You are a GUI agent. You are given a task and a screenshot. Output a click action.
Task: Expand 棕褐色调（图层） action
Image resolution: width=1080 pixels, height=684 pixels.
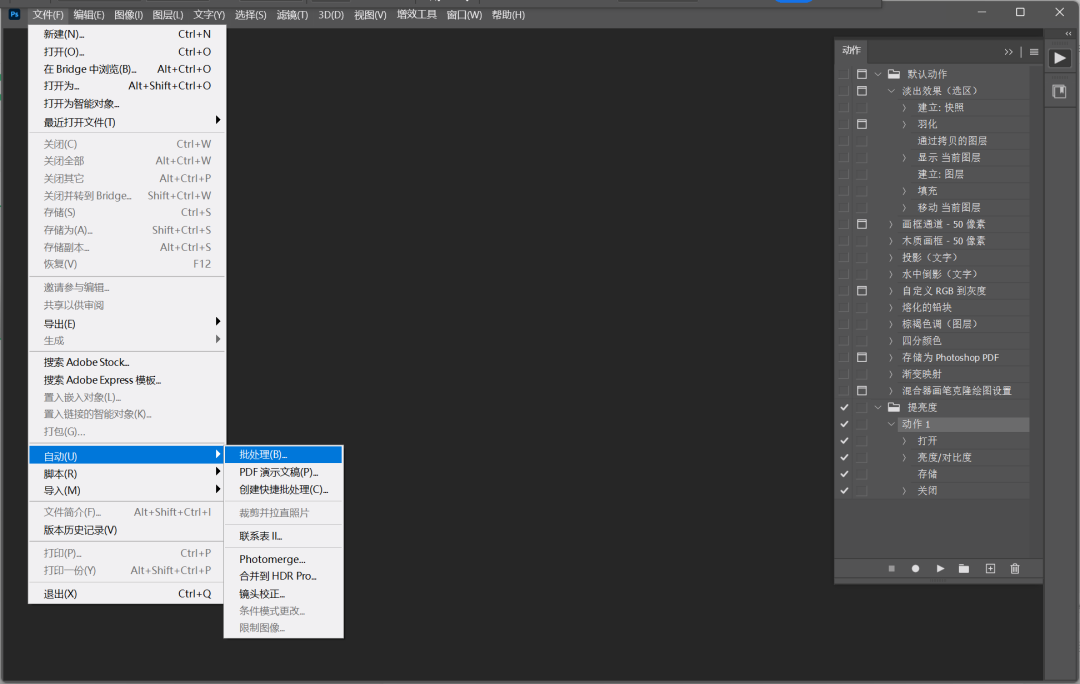tap(891, 324)
